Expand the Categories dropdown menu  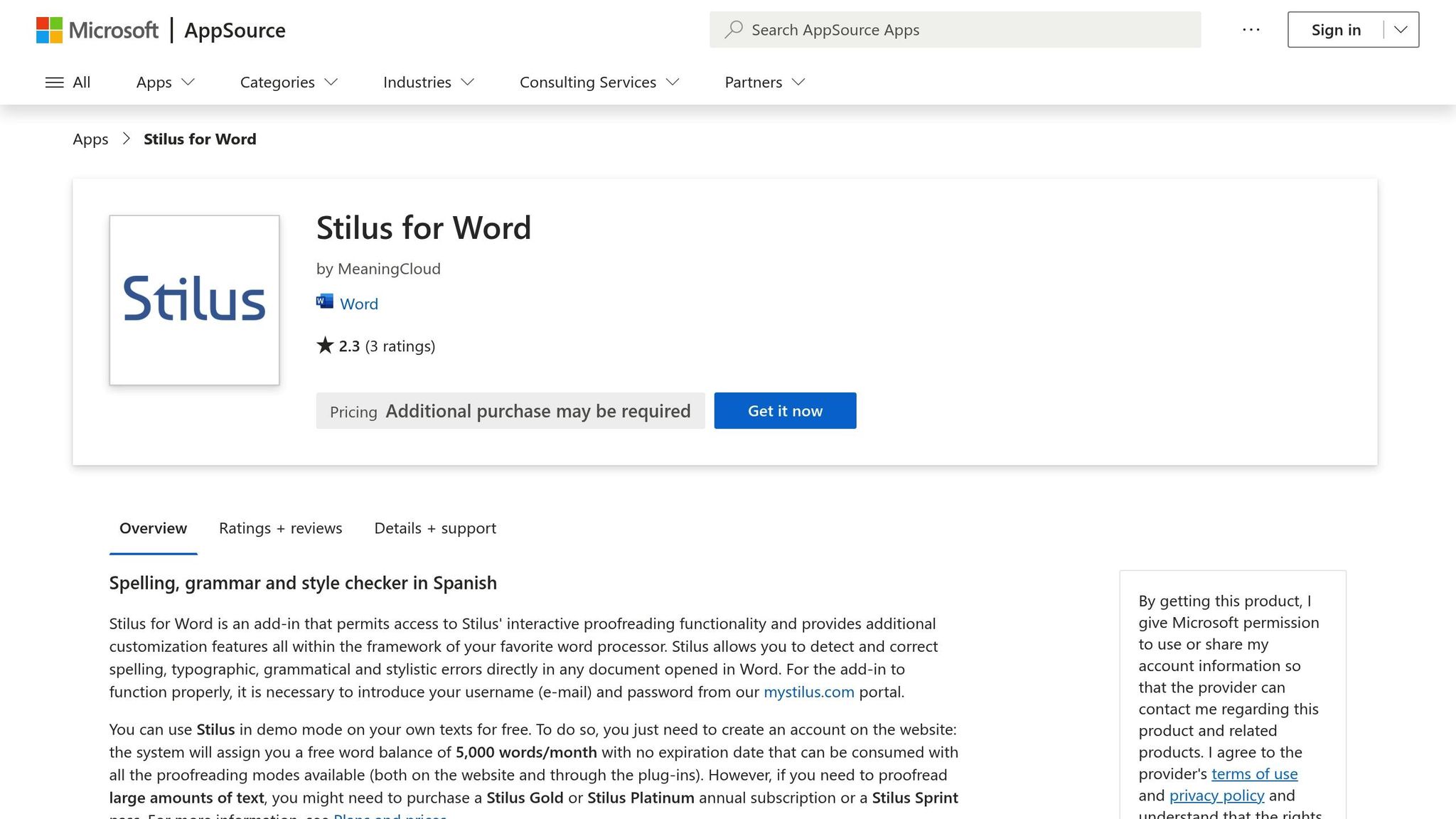pos(288,82)
